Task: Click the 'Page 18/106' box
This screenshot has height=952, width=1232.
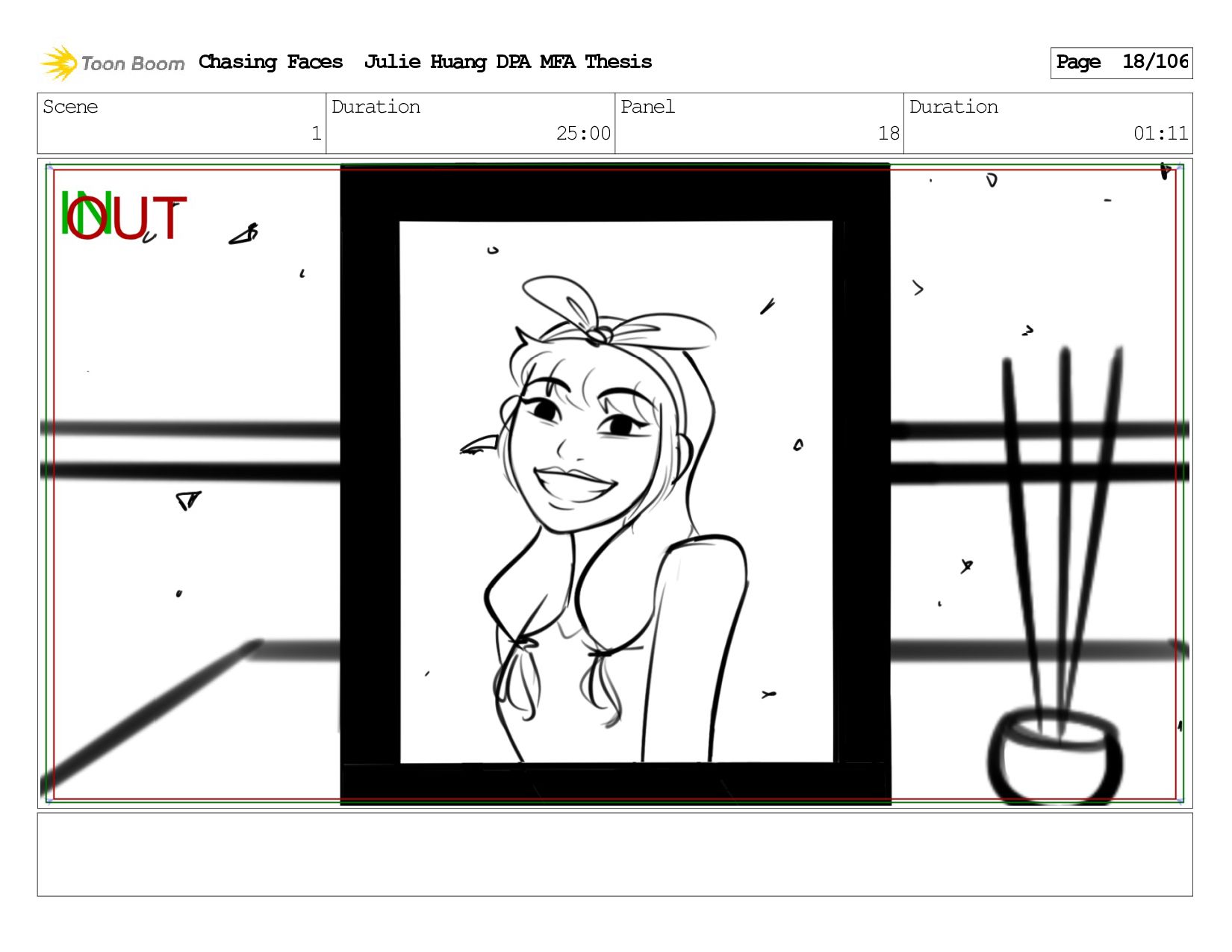Action: (1121, 63)
